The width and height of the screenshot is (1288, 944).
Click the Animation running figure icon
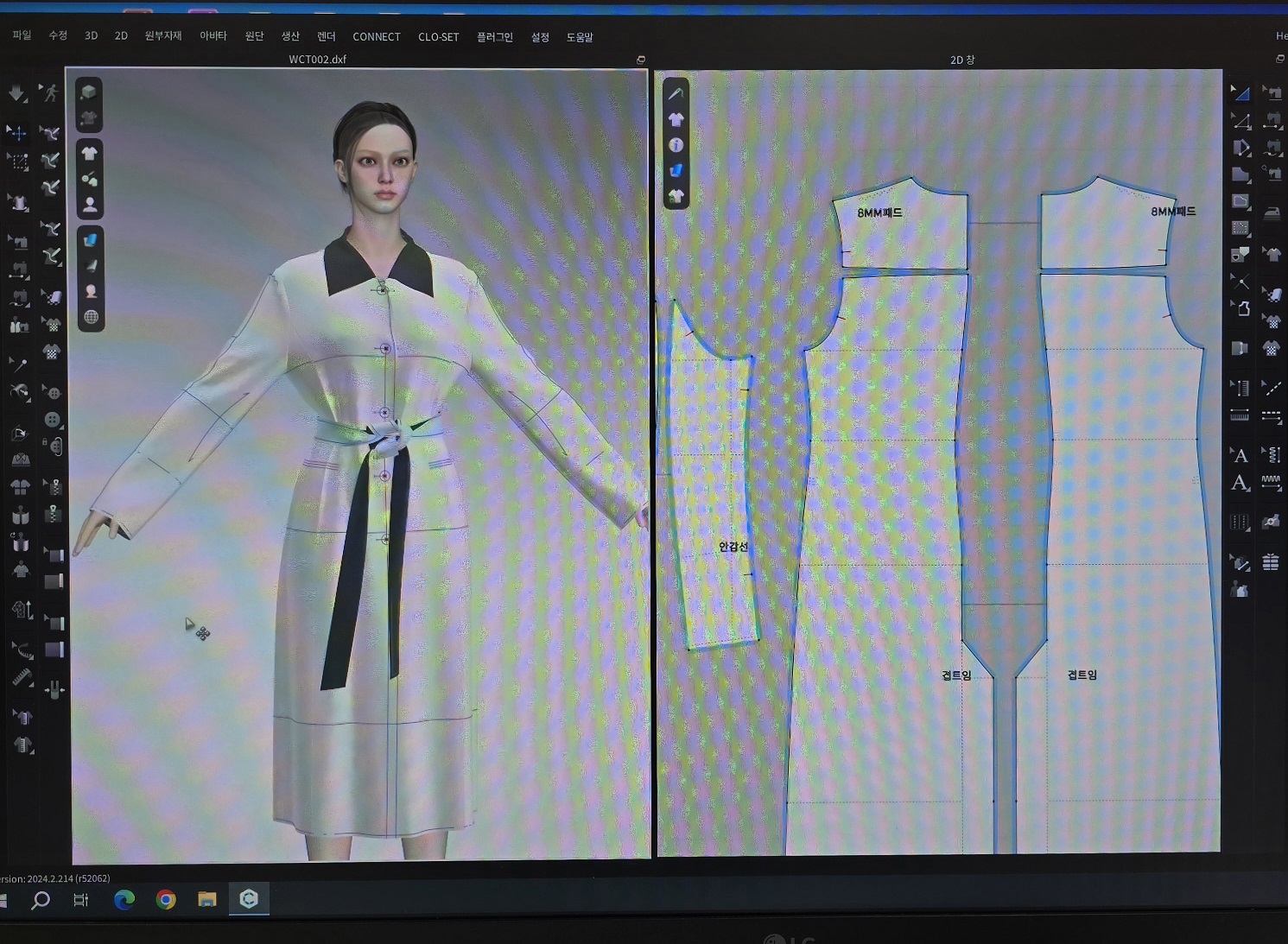51,92
